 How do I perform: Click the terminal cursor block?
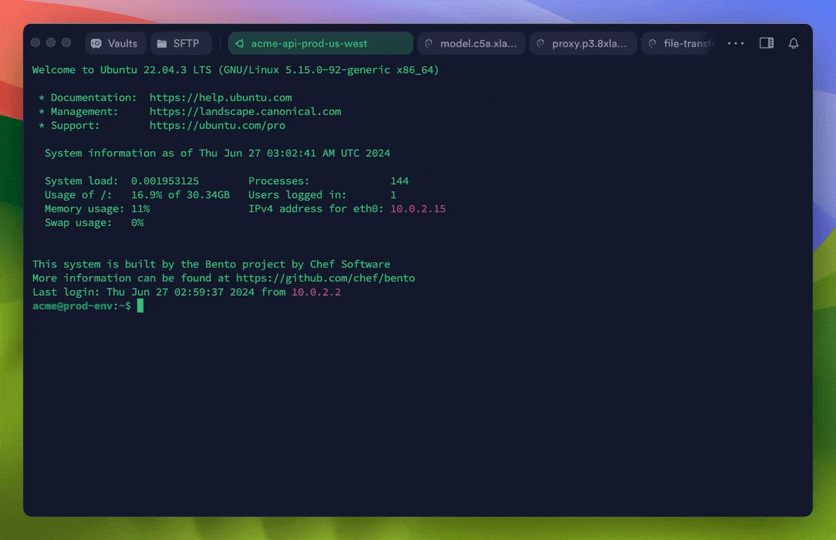point(140,305)
